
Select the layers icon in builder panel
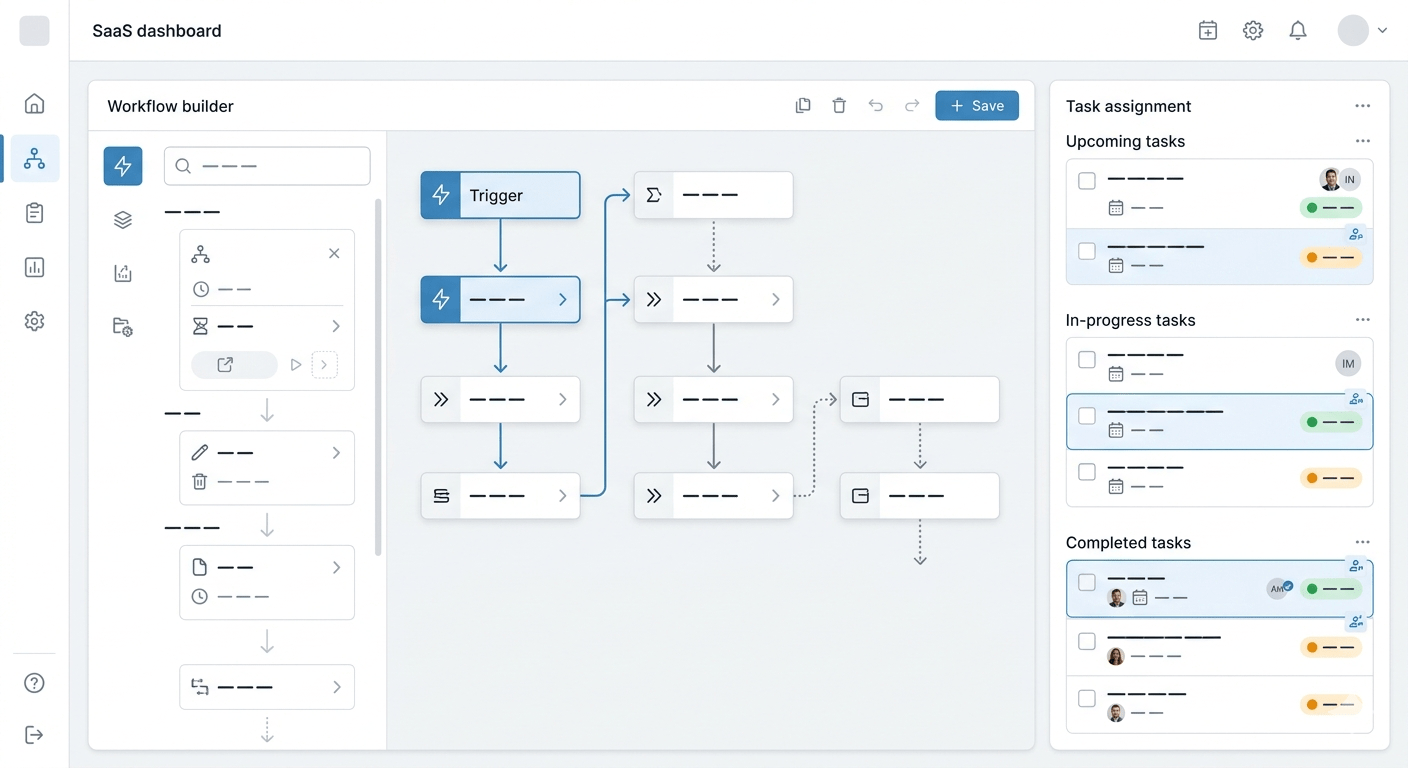pos(123,220)
